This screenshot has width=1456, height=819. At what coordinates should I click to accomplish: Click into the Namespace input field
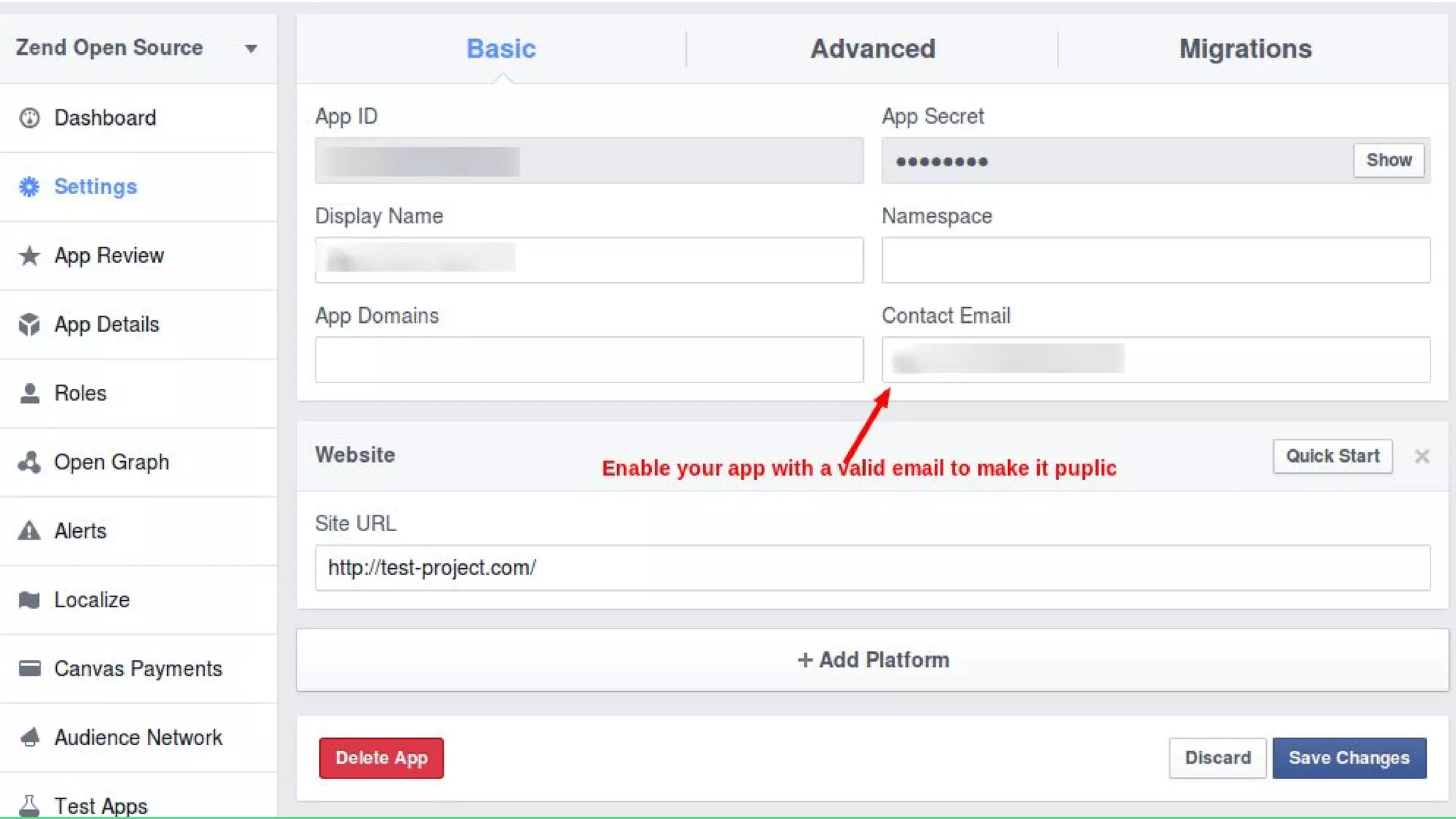pyautogui.click(x=1155, y=260)
